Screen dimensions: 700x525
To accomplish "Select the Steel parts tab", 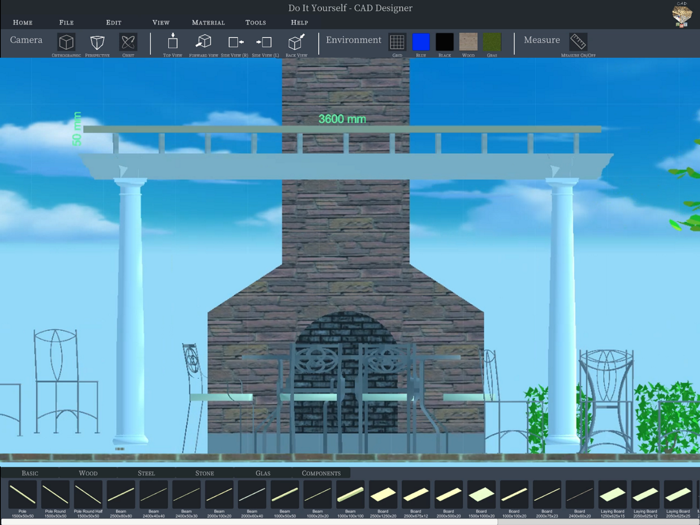I will (146, 473).
